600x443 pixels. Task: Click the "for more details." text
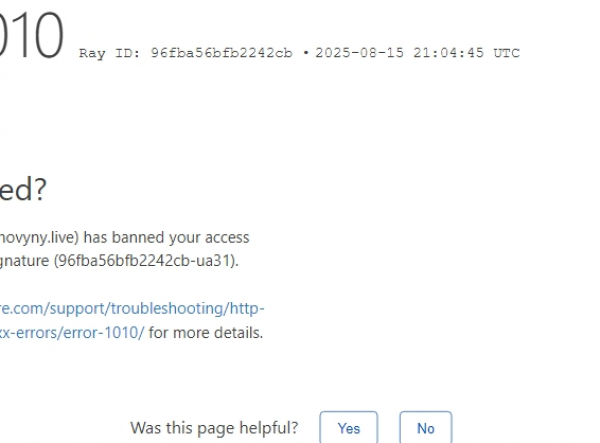(206, 332)
